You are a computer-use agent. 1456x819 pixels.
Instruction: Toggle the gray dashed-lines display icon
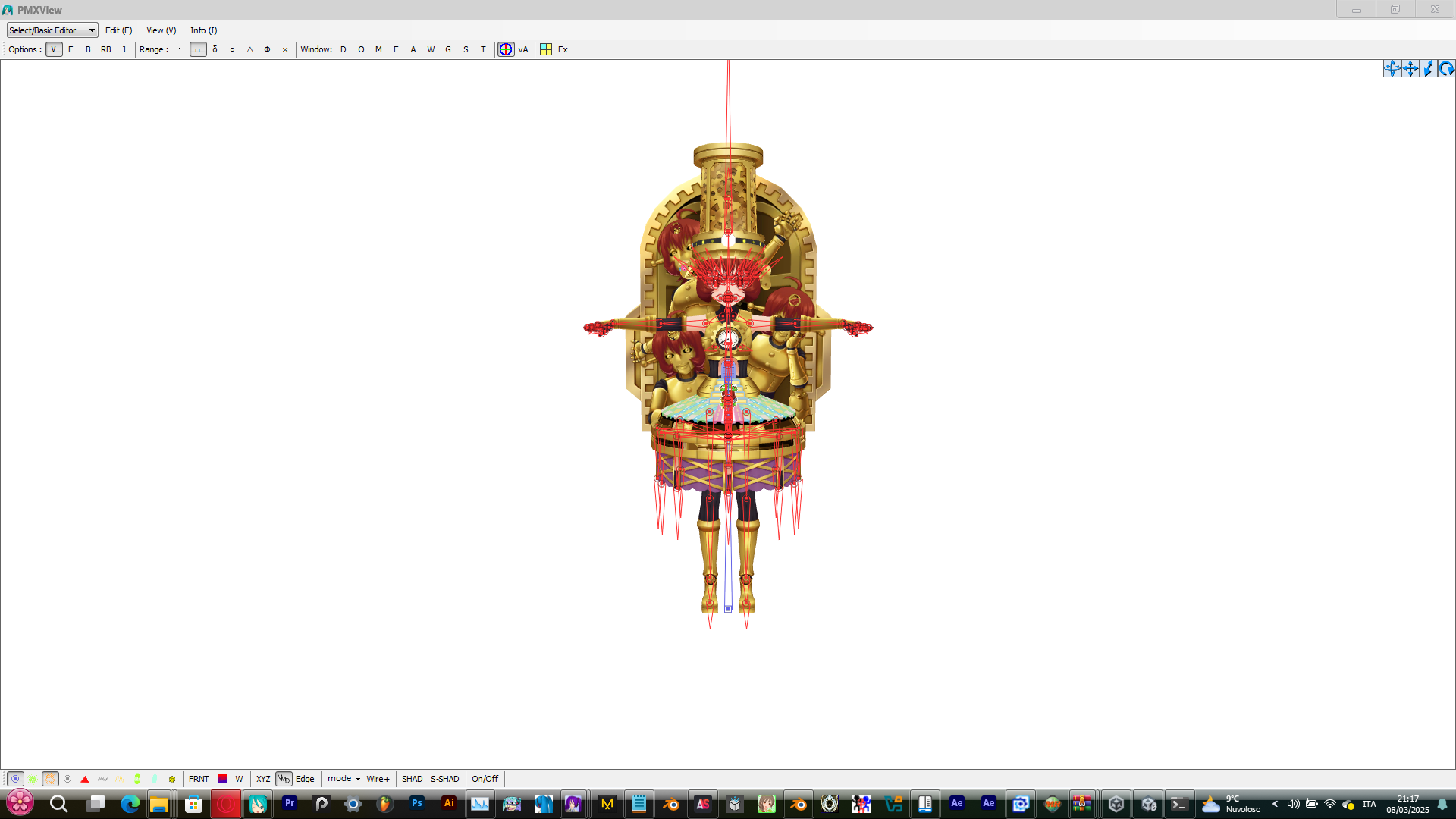point(102,779)
